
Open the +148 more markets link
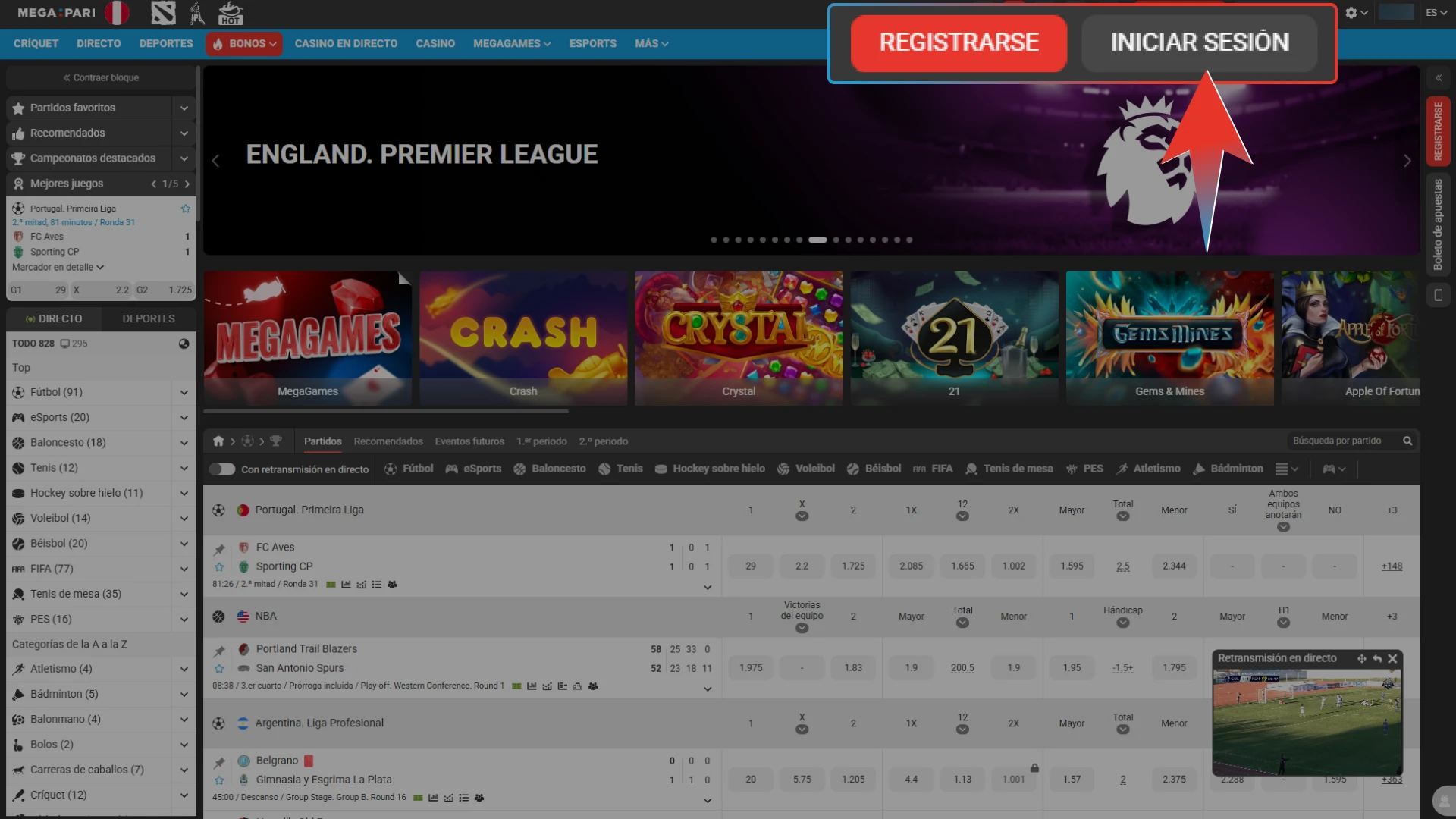point(1392,566)
